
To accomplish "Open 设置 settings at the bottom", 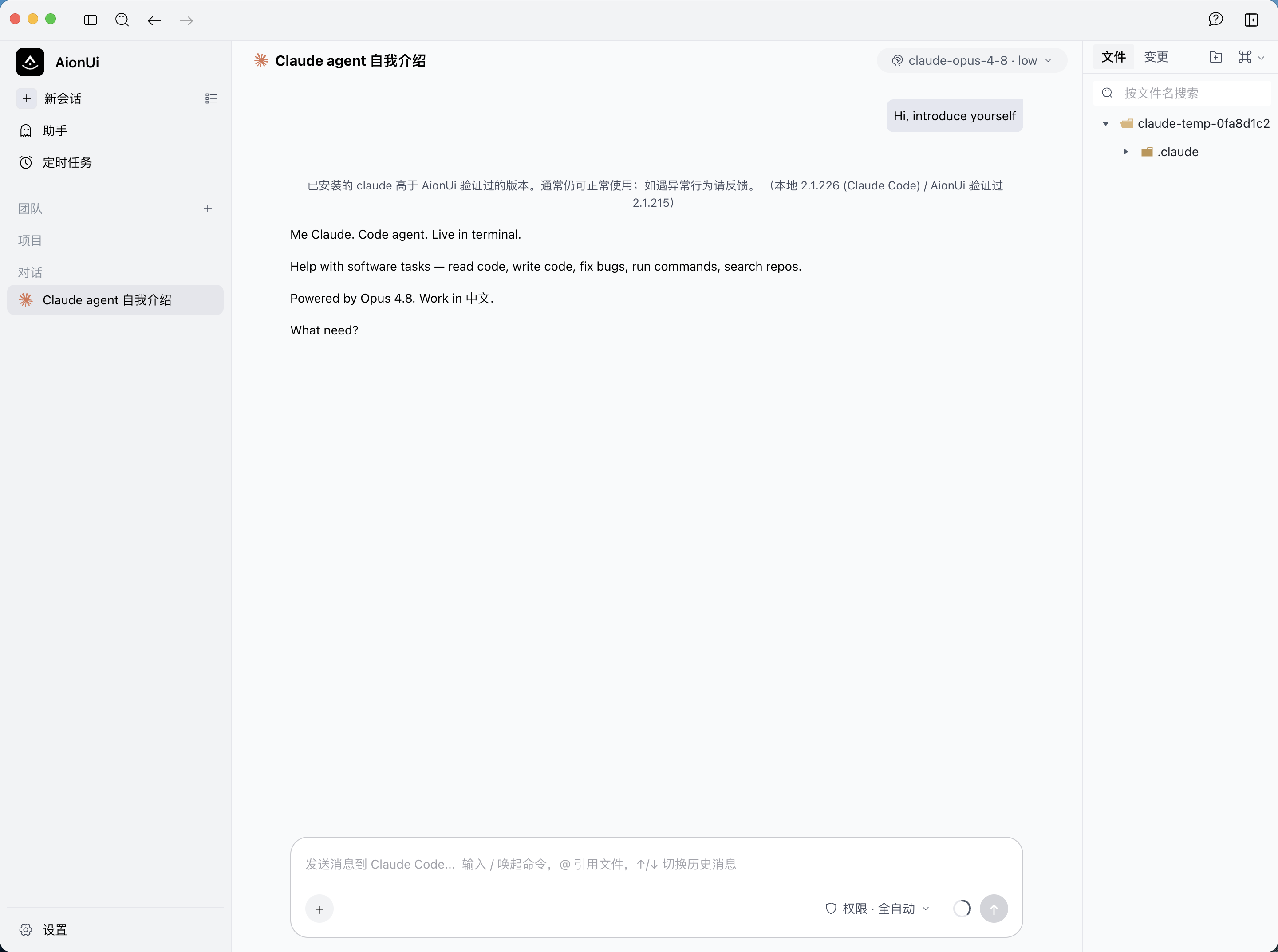I will click(x=115, y=929).
